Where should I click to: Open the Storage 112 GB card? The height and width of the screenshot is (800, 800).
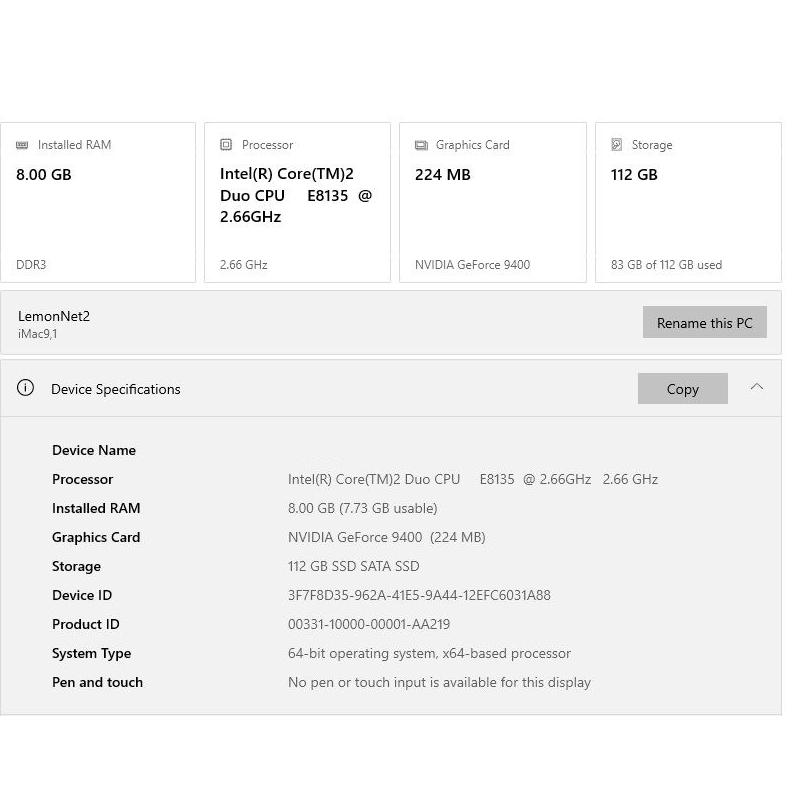[688, 202]
